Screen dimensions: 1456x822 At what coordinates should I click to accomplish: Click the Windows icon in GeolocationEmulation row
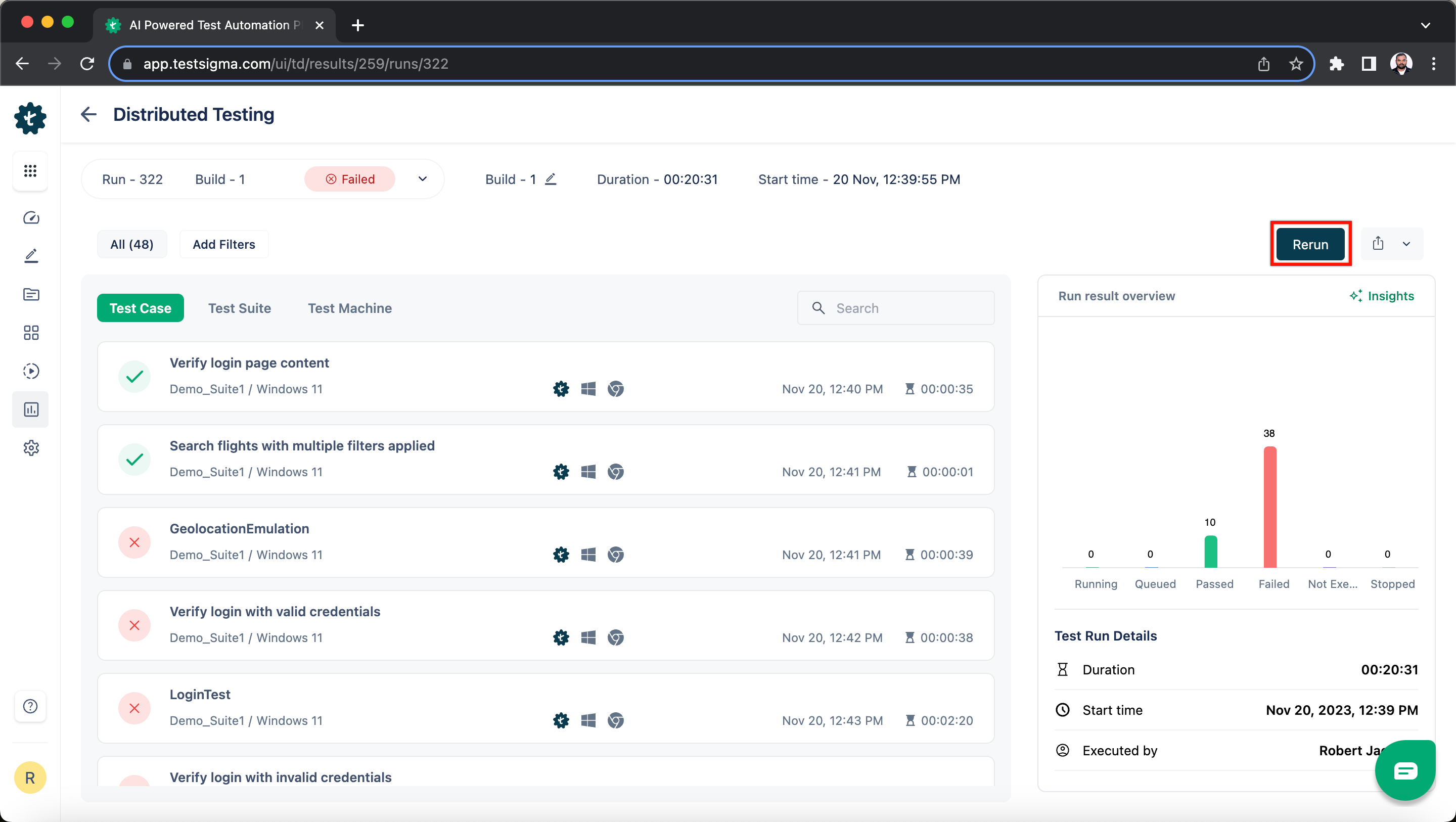tap(588, 555)
